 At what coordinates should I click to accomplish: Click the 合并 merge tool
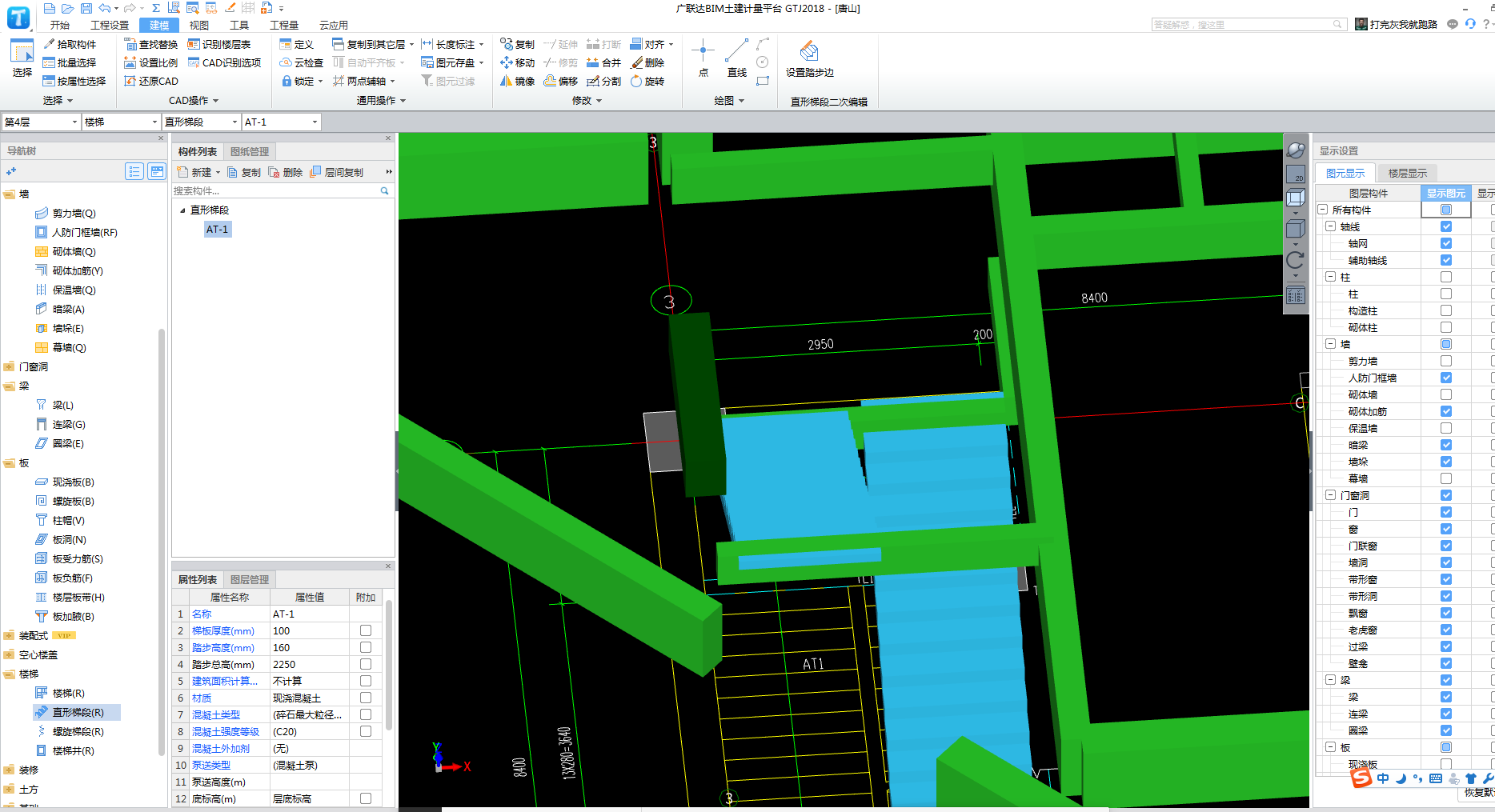pos(603,62)
